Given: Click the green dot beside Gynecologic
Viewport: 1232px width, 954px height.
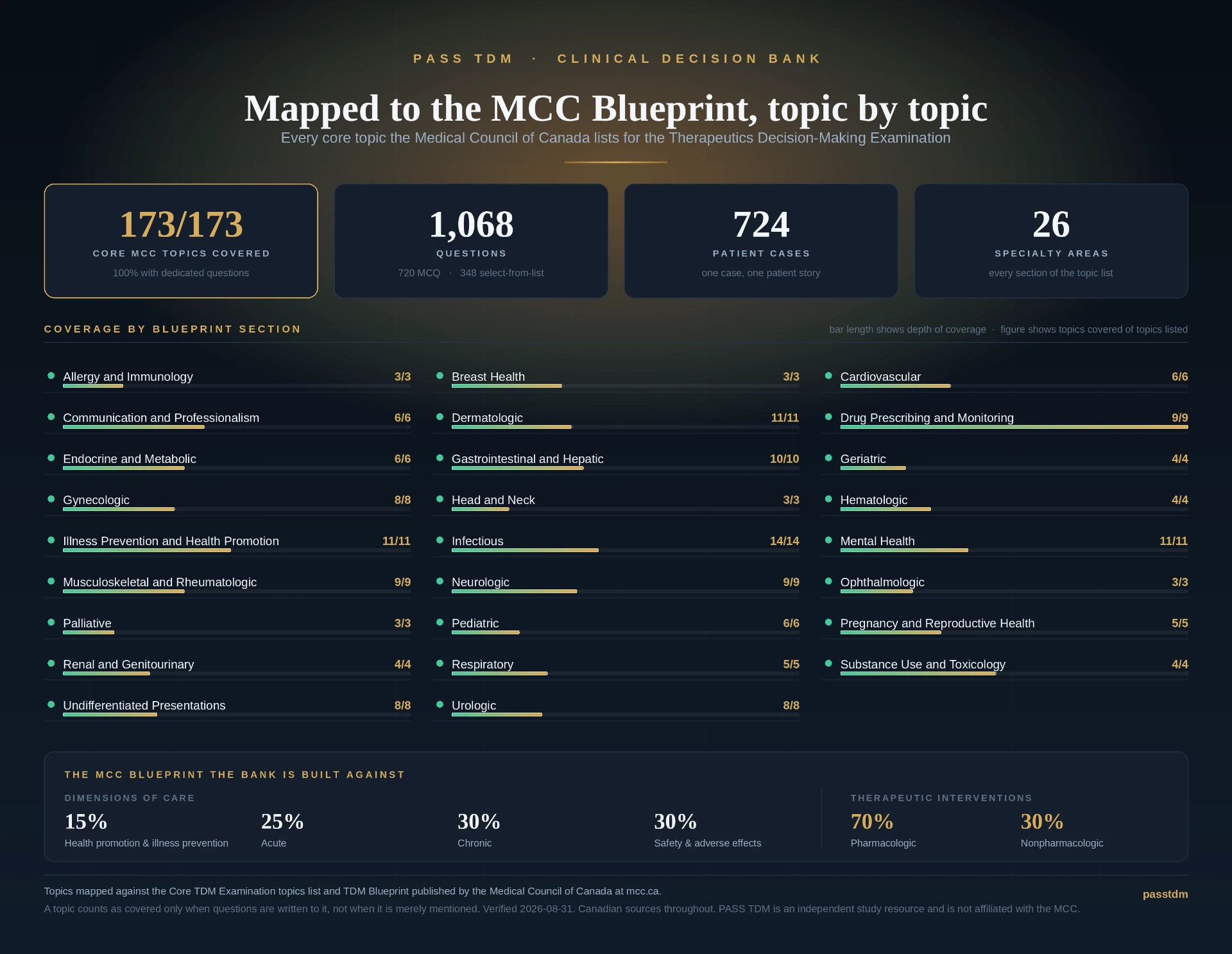Looking at the screenshot, I should 51,499.
